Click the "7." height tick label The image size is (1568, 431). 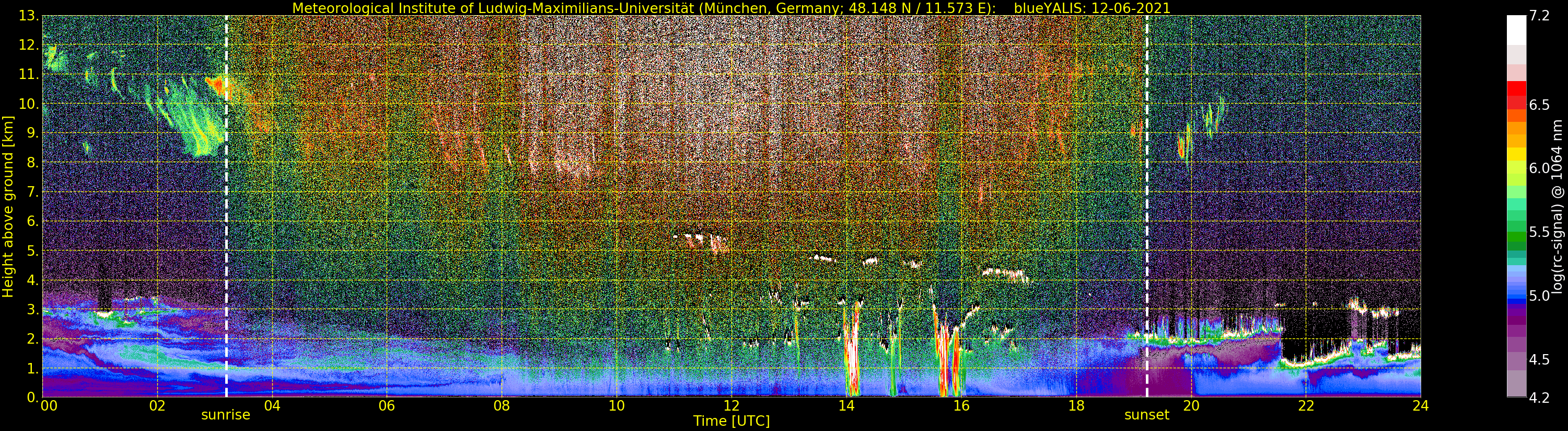click(x=33, y=192)
